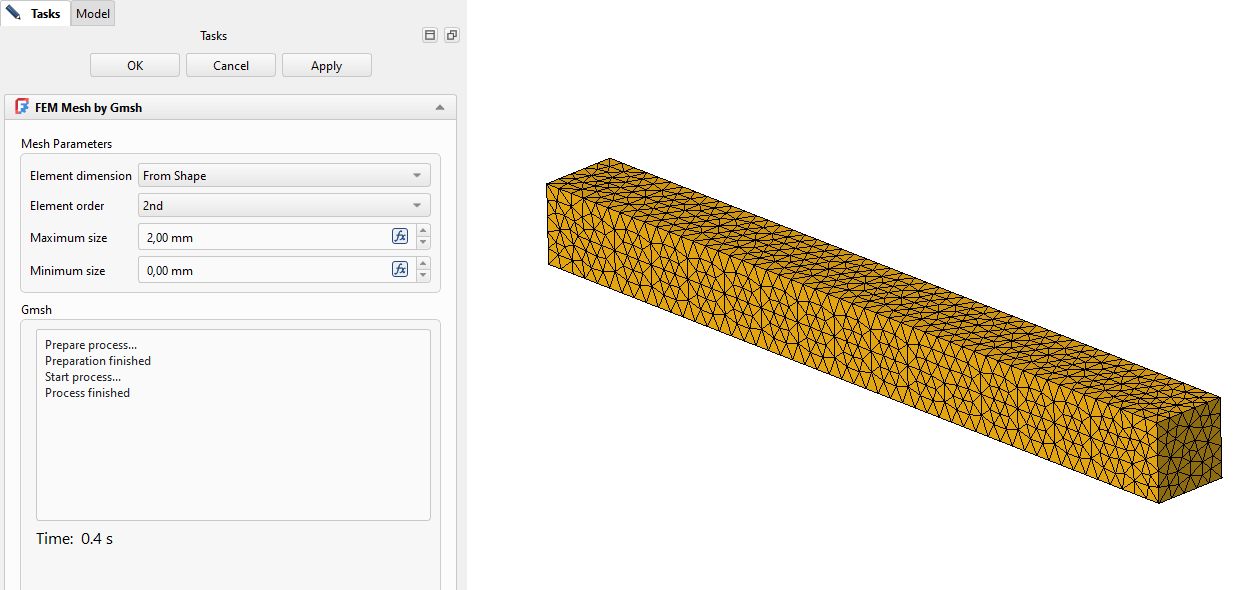Open expression editor for Maximum size
Viewport: 1249px width, 590px height.
click(400, 237)
